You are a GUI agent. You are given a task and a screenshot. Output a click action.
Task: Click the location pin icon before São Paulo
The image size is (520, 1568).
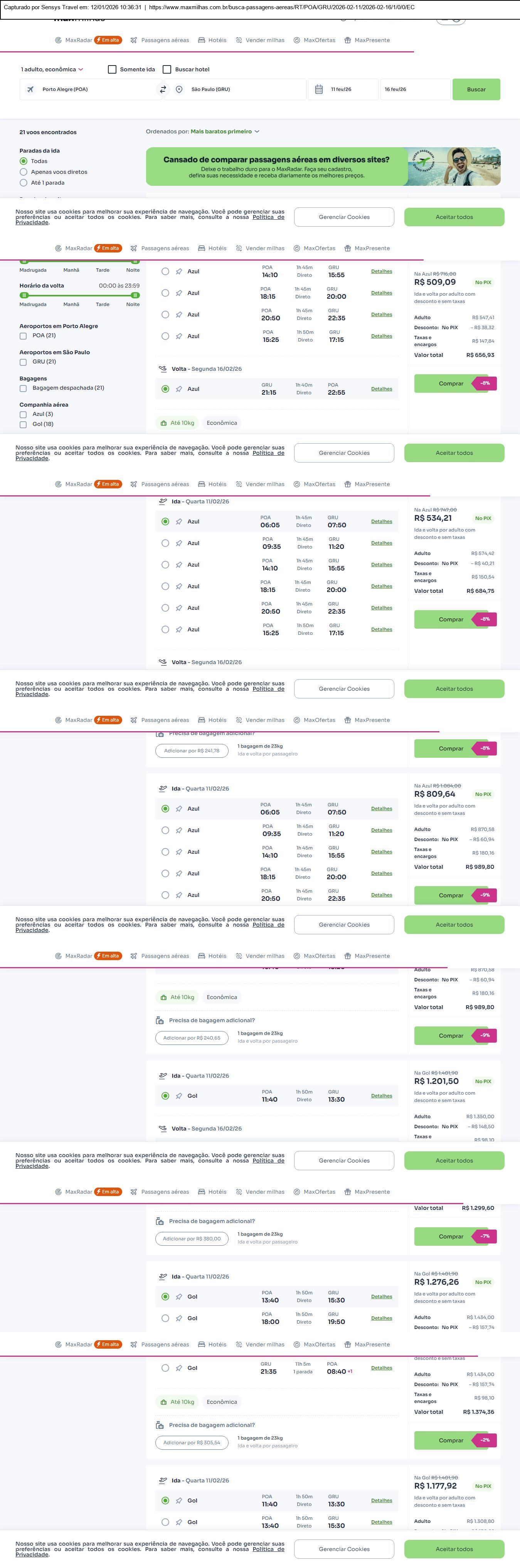[179, 89]
